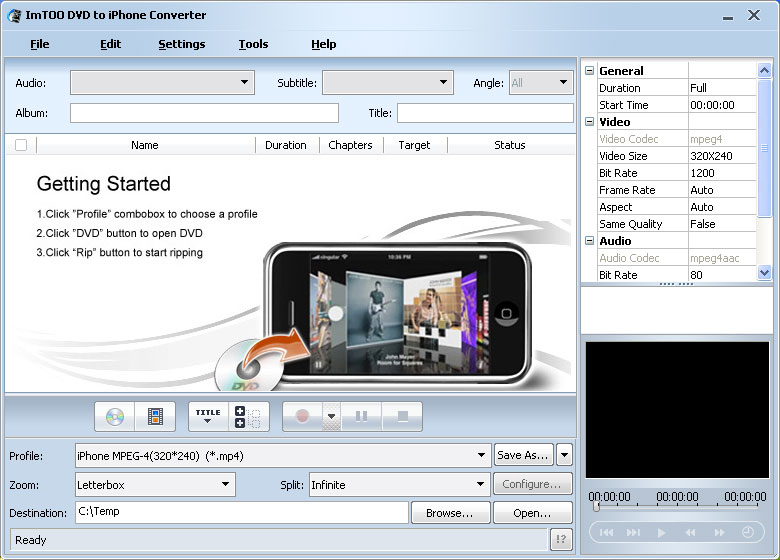780x560 pixels.
Task: Toggle the select-all checkbox in list header
Action: tap(21, 145)
